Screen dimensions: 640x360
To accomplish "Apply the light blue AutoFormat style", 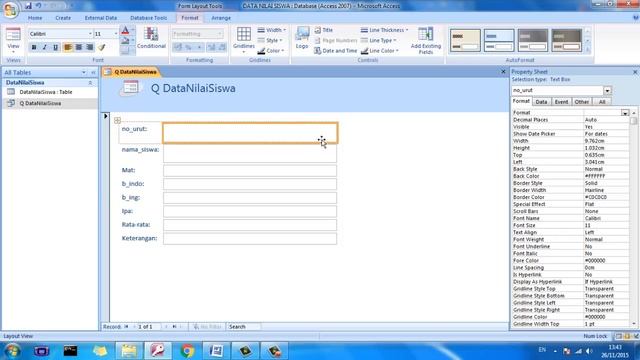I will [x=499, y=40].
